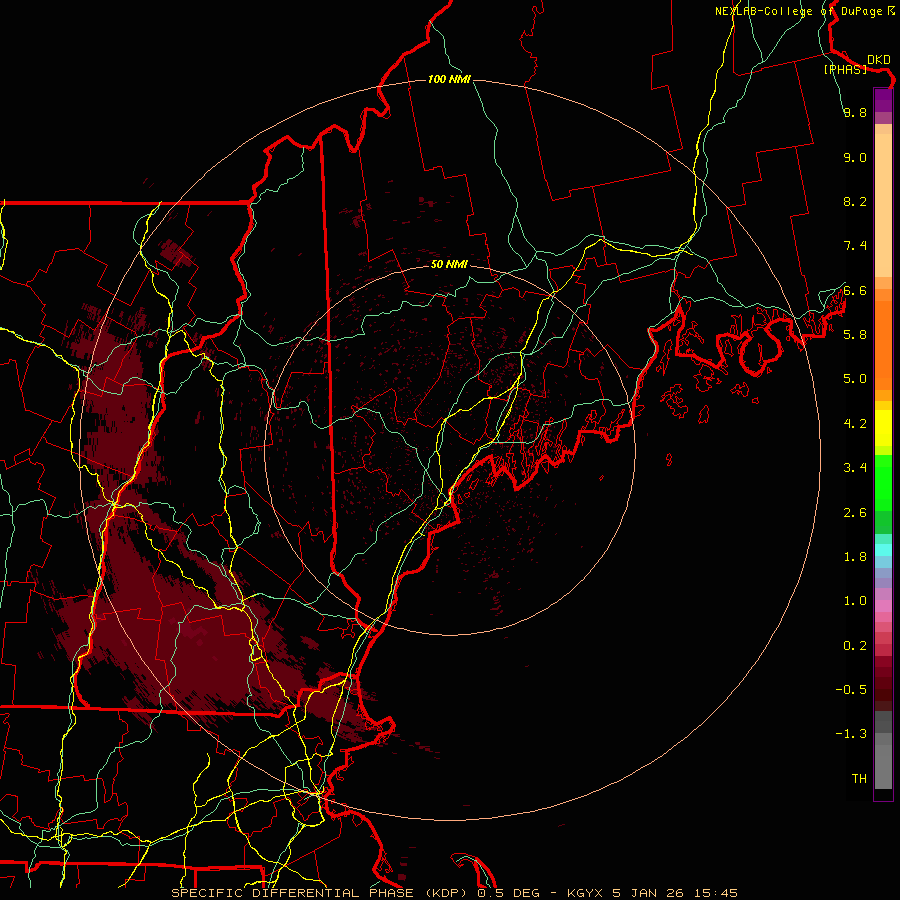This screenshot has width=900, height=900.
Task: Select the 9.8 scale value
Action: coord(855,112)
